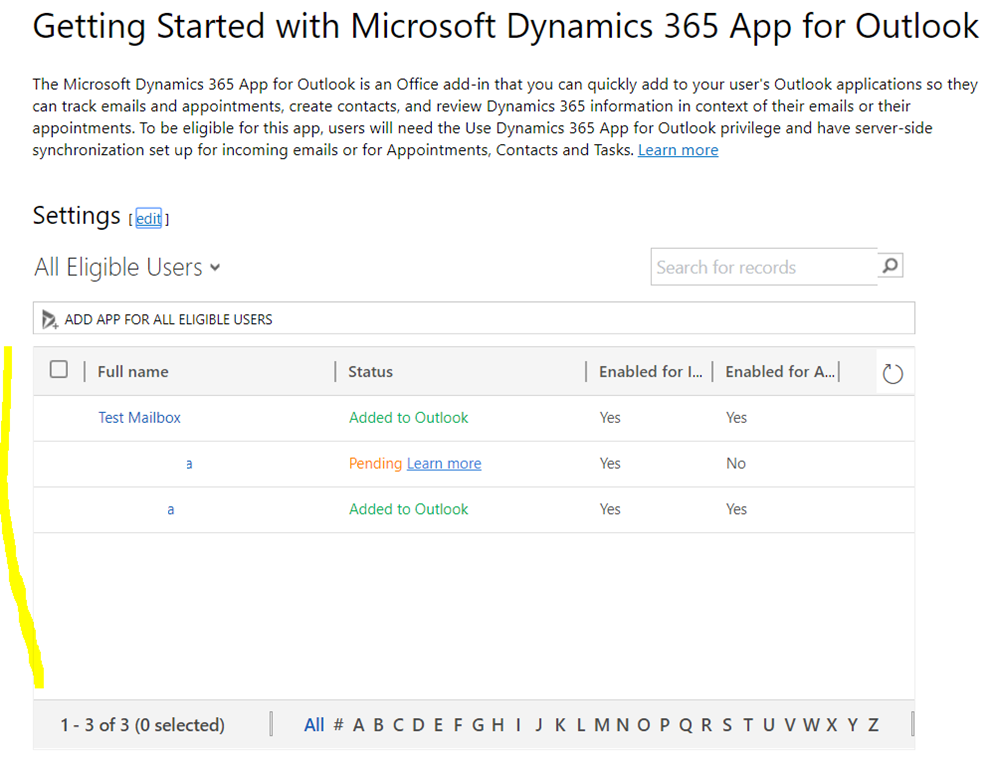Open the Test Mailbox user record

(139, 417)
